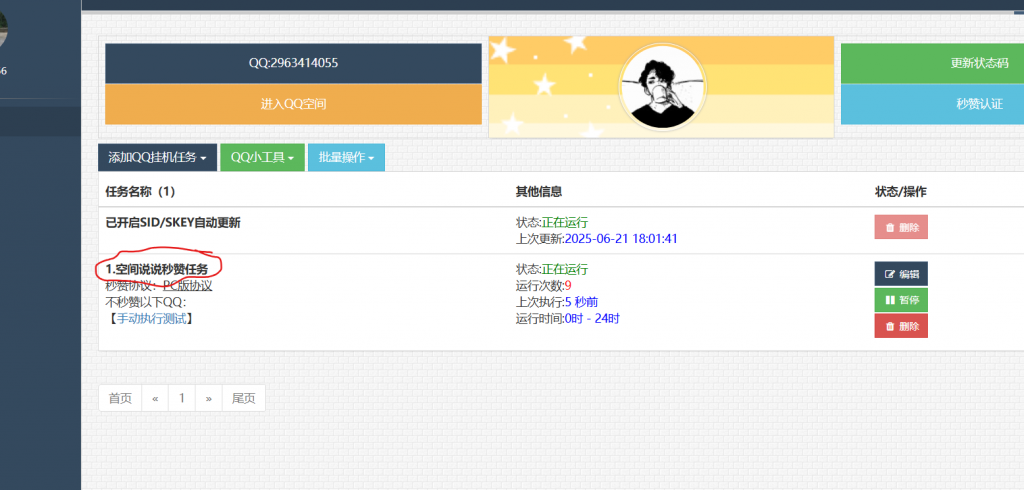Click the edit icon button labeled 编辑

pyautogui.click(x=901, y=274)
